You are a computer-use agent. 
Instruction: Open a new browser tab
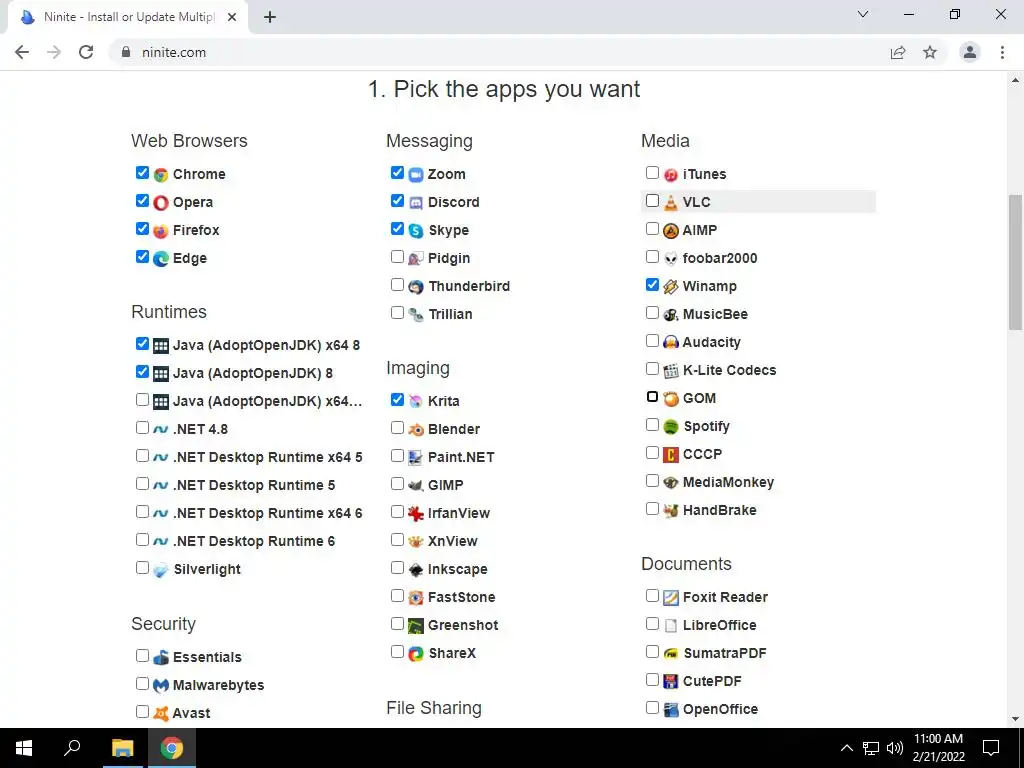(x=270, y=18)
